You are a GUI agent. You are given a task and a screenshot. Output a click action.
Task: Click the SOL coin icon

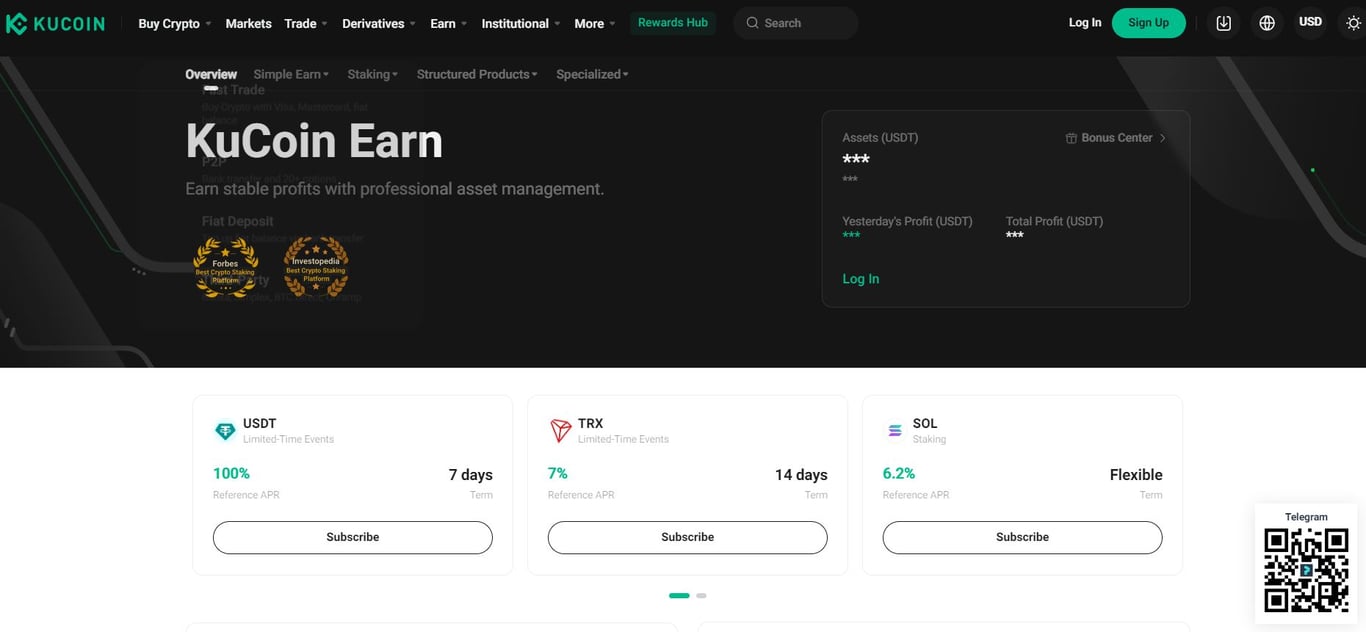894,430
